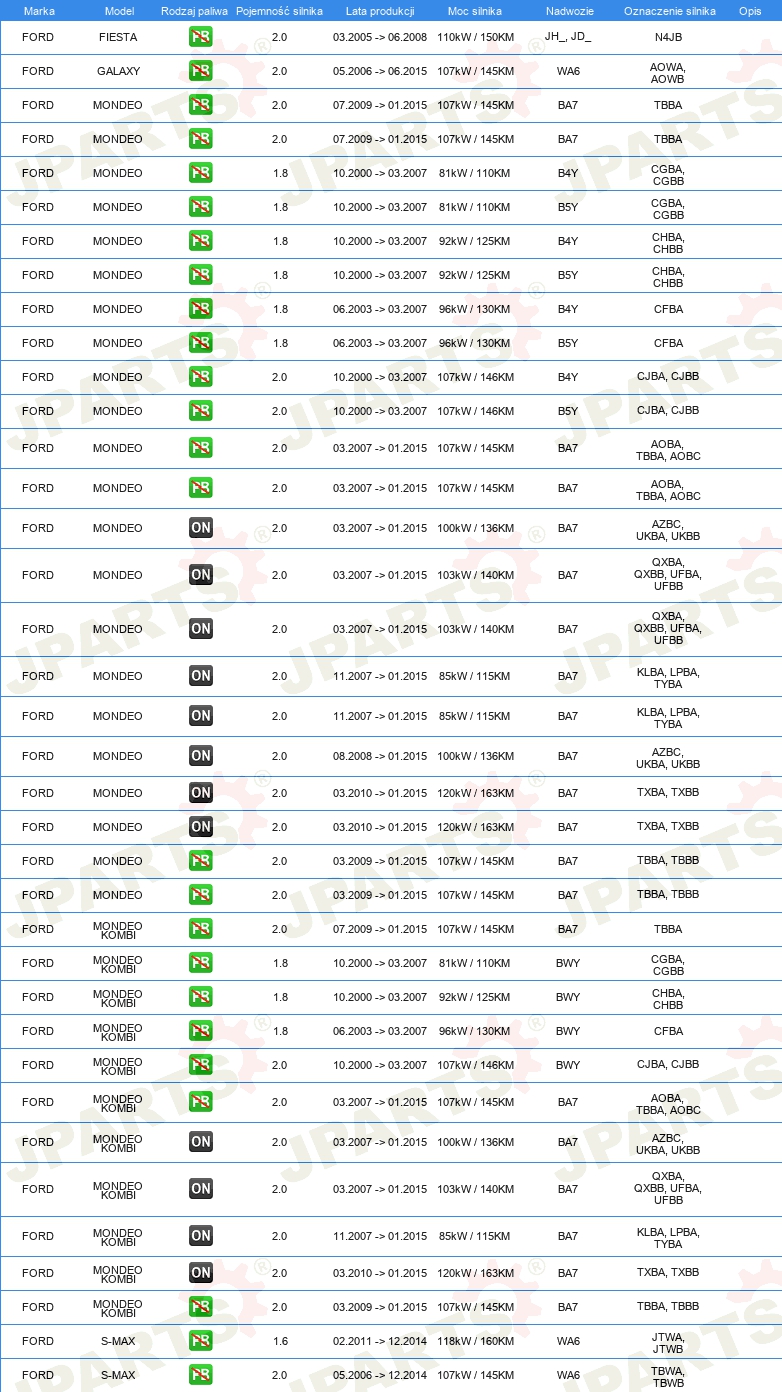Click production dates 02.2011 -> 12.2014
This screenshot has width=782, height=1392.
click(380, 1341)
